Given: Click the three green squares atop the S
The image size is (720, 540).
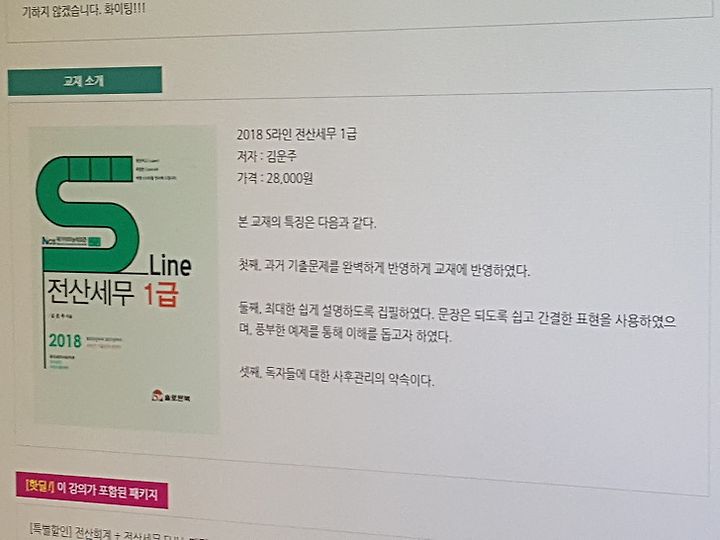Looking at the screenshot, I should click(x=101, y=169).
